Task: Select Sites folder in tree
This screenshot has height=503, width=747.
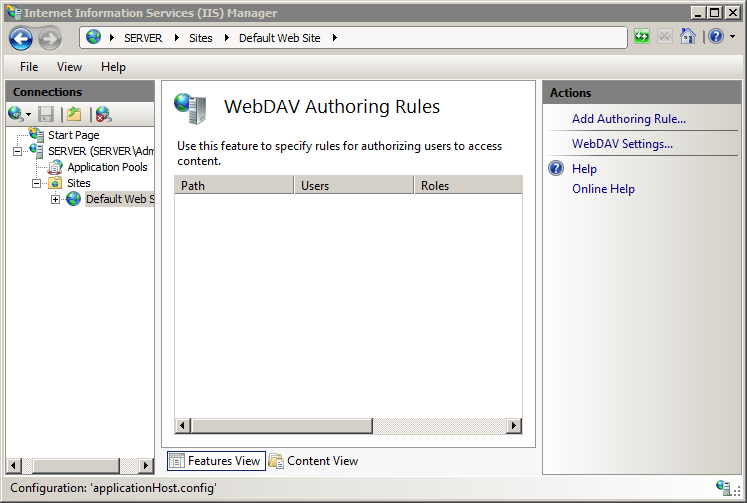Action: click(x=79, y=183)
